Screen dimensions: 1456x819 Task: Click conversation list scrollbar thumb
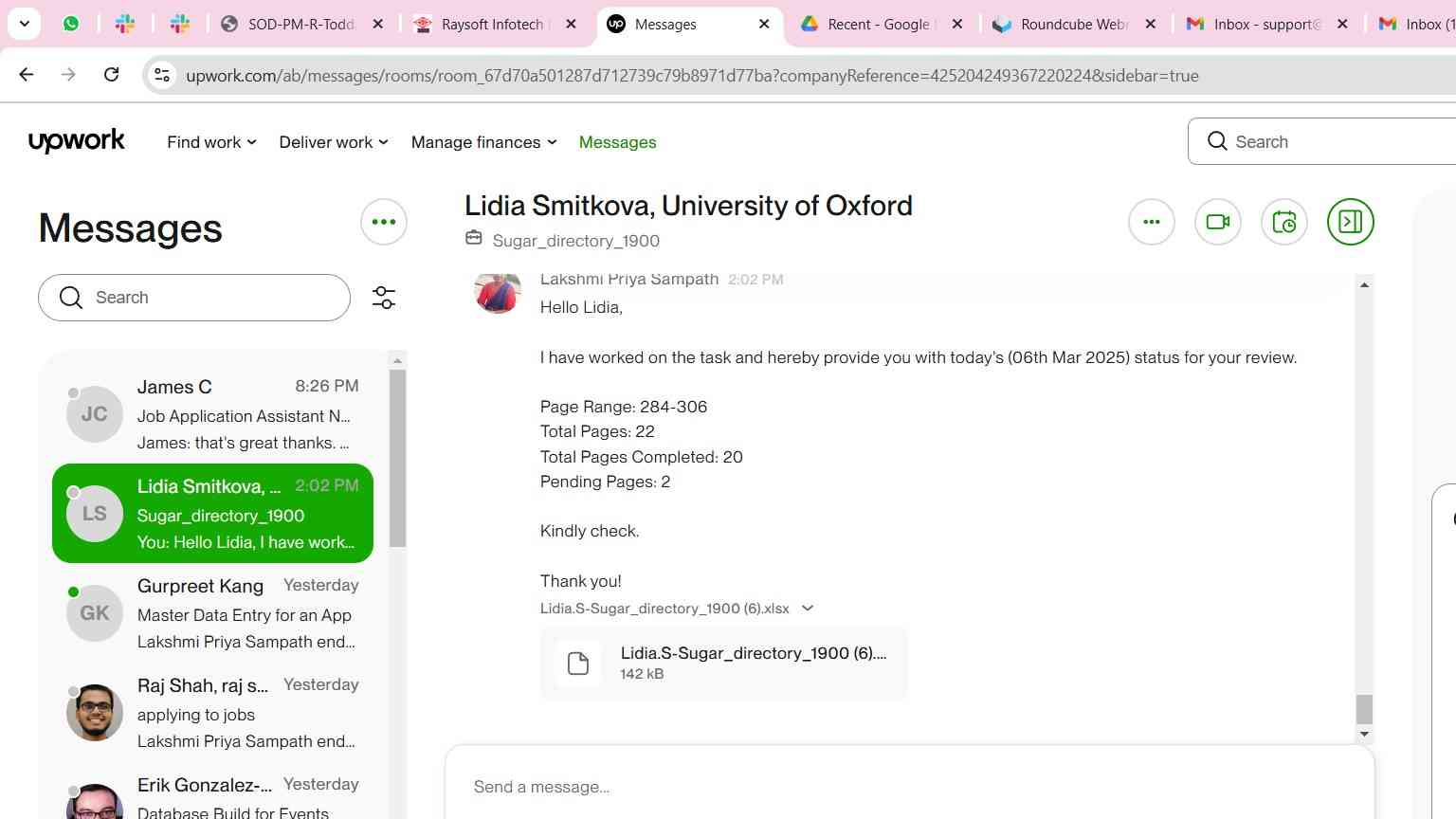click(x=398, y=458)
